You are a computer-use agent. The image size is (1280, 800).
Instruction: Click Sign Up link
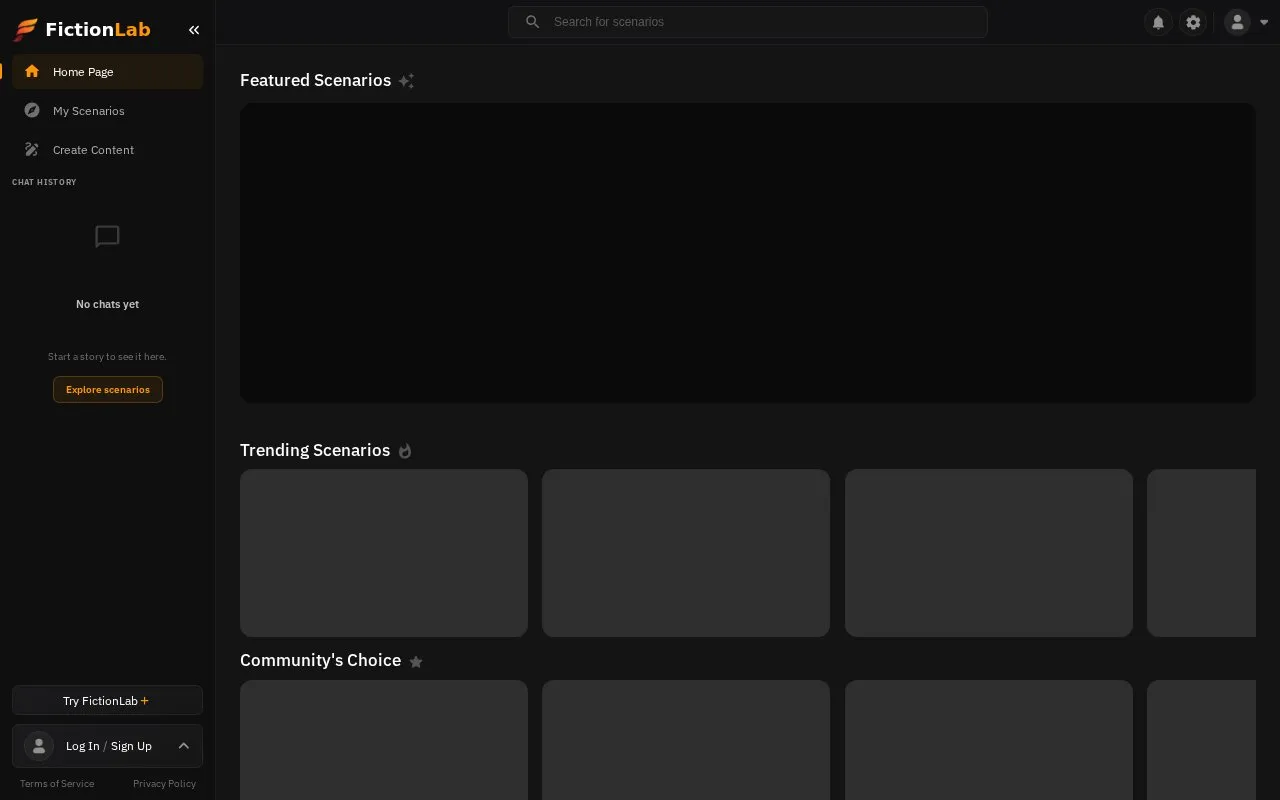pos(131,746)
